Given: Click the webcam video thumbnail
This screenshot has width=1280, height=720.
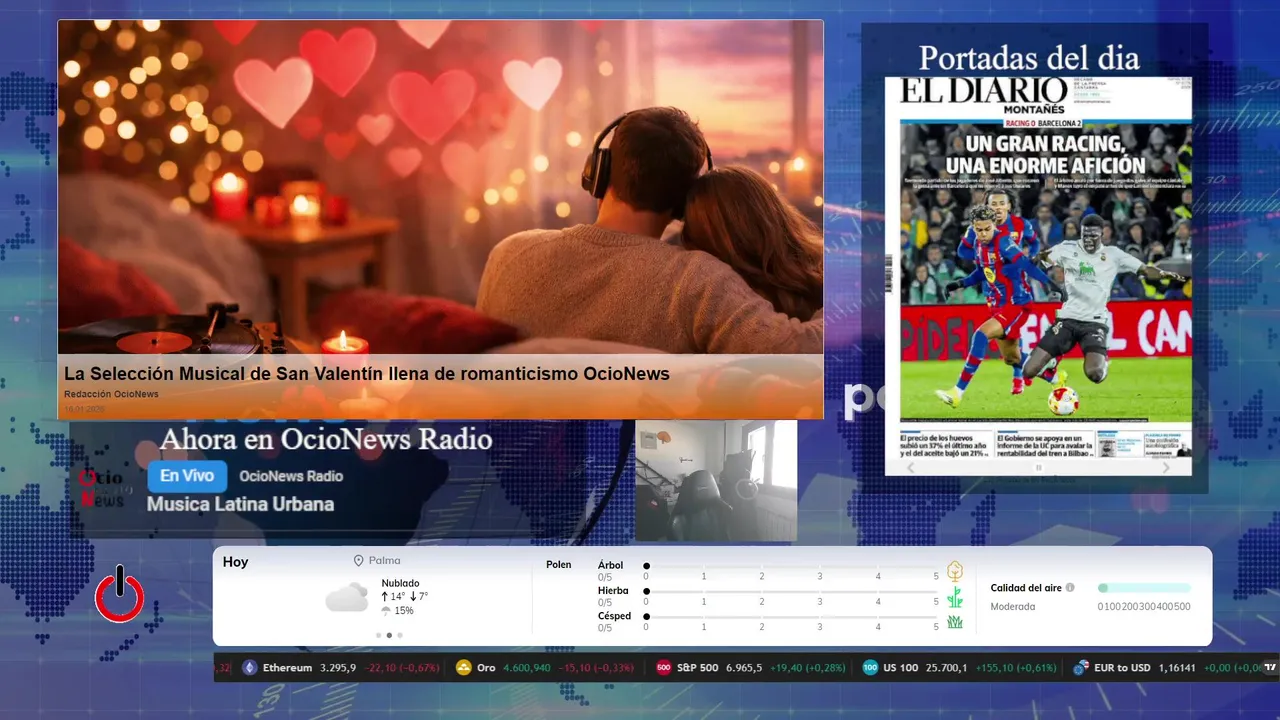Looking at the screenshot, I should click(716, 481).
